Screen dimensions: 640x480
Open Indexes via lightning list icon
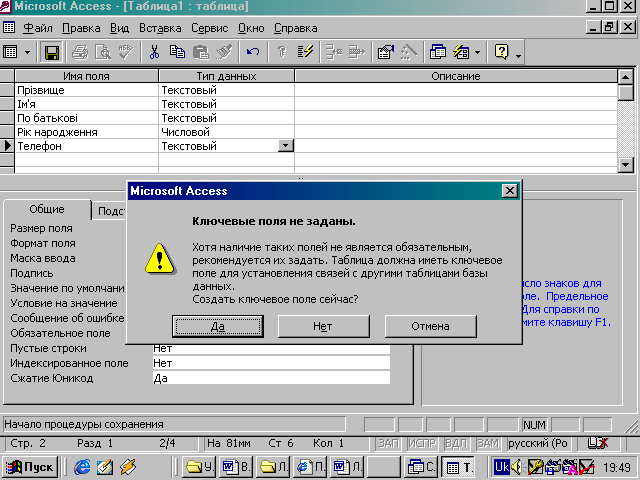point(305,52)
